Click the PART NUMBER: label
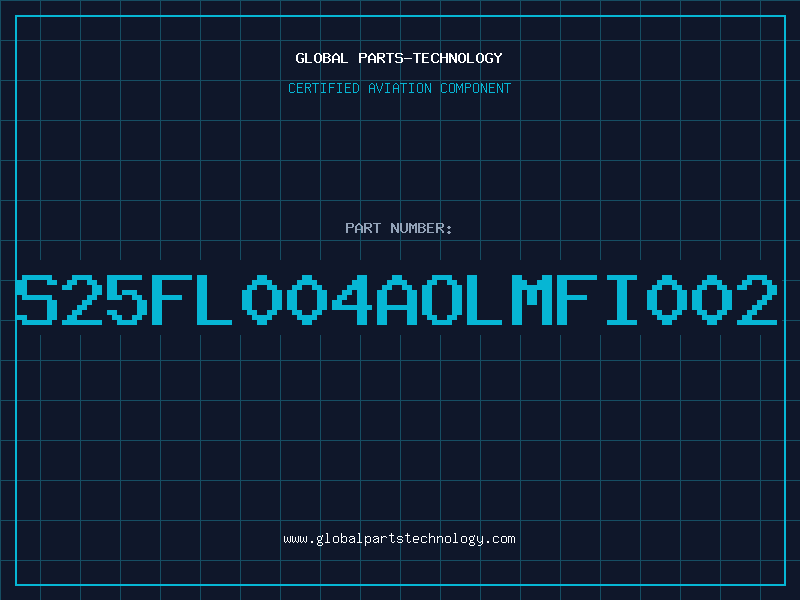 399,228
